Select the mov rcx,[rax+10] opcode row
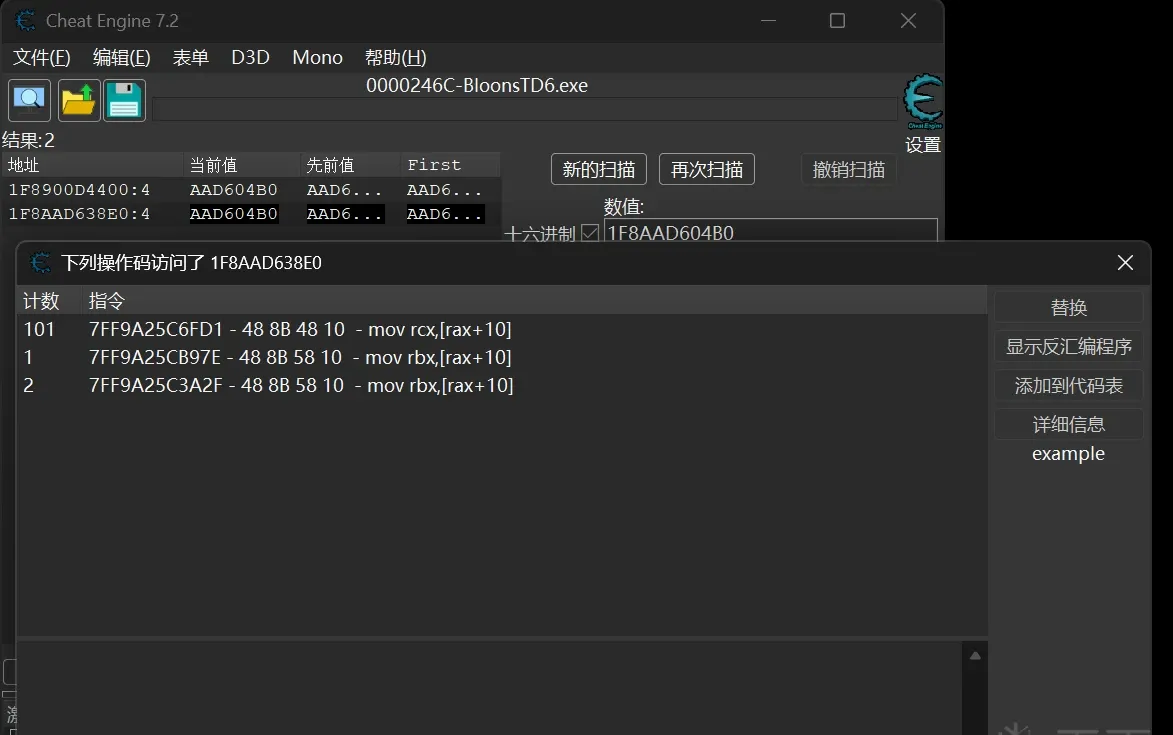 point(501,329)
